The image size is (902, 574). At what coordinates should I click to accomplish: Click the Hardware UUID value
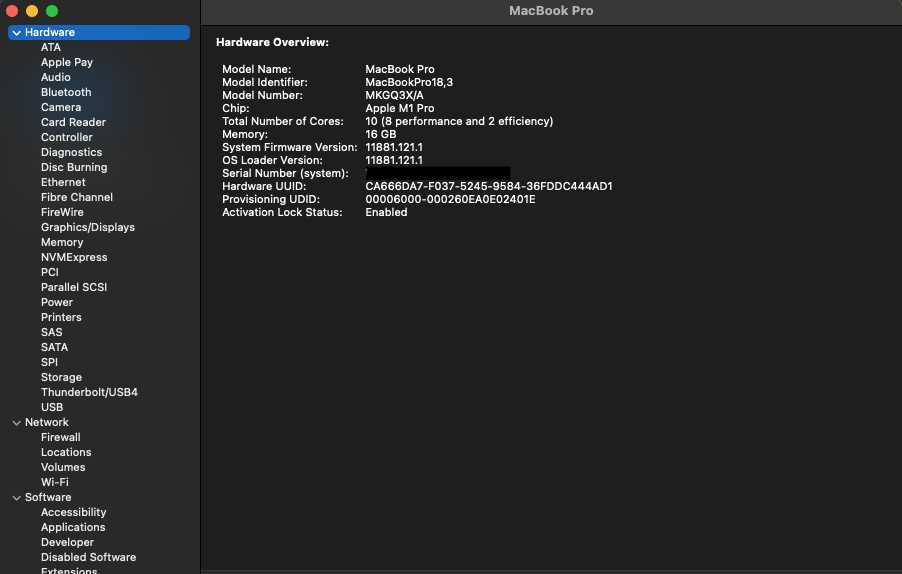pyautogui.click(x=489, y=186)
